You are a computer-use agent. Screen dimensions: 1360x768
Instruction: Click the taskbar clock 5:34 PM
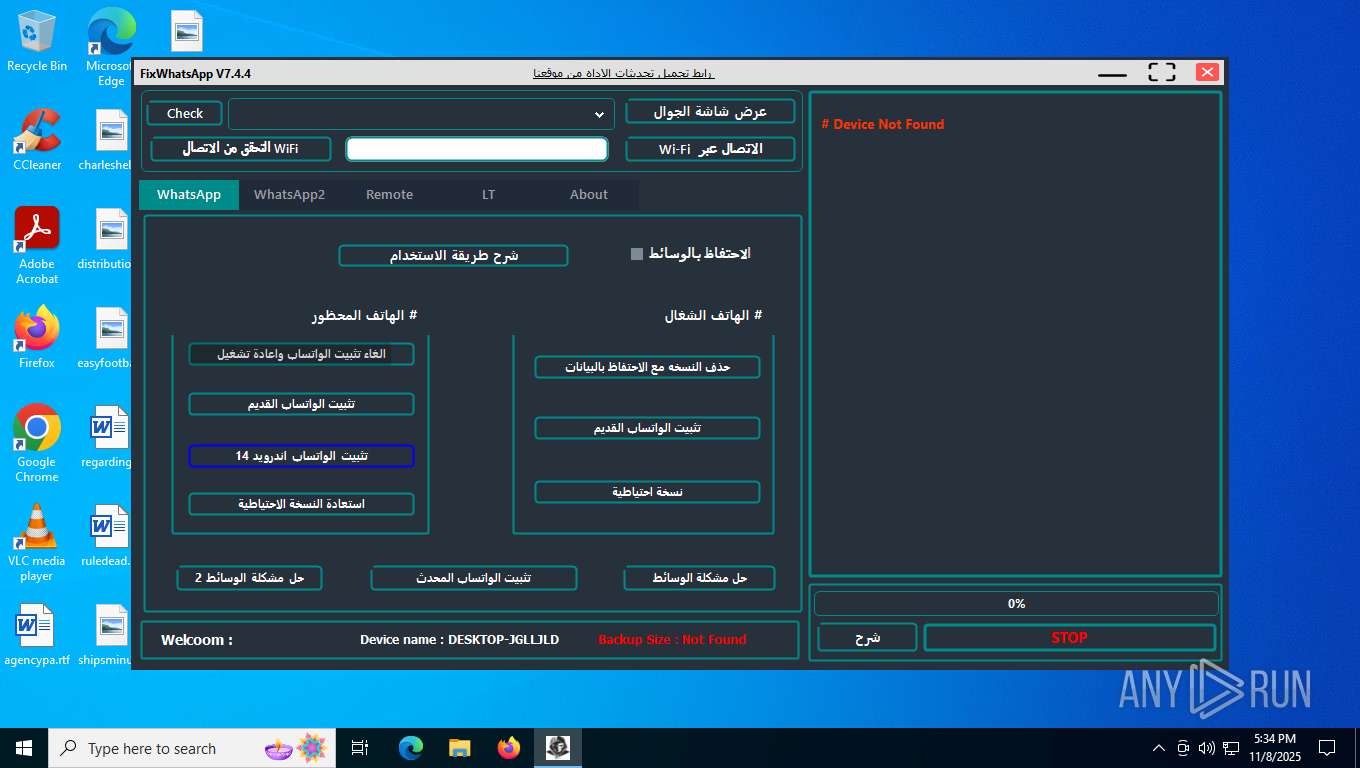[x=1273, y=748]
